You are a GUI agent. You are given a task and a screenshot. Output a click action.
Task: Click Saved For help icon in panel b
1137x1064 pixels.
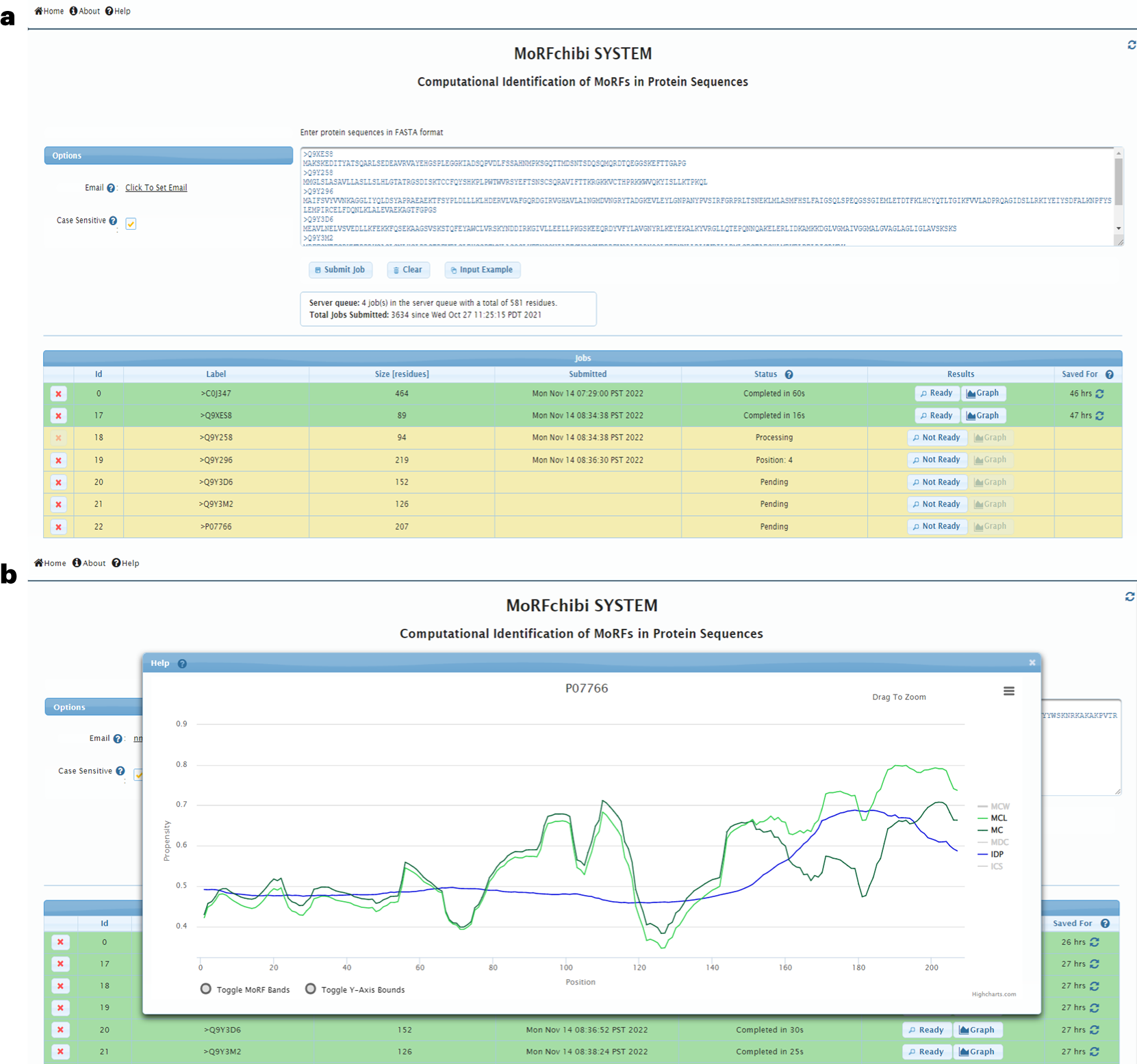click(x=1105, y=924)
